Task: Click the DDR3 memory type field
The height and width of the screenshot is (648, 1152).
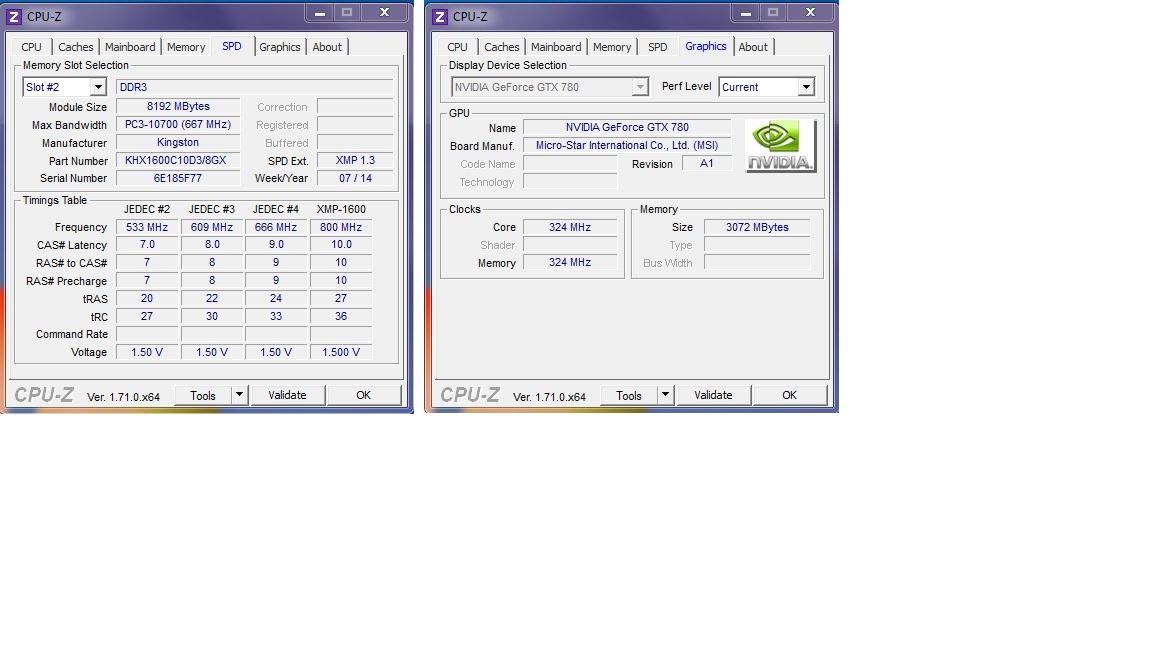Action: (x=255, y=87)
